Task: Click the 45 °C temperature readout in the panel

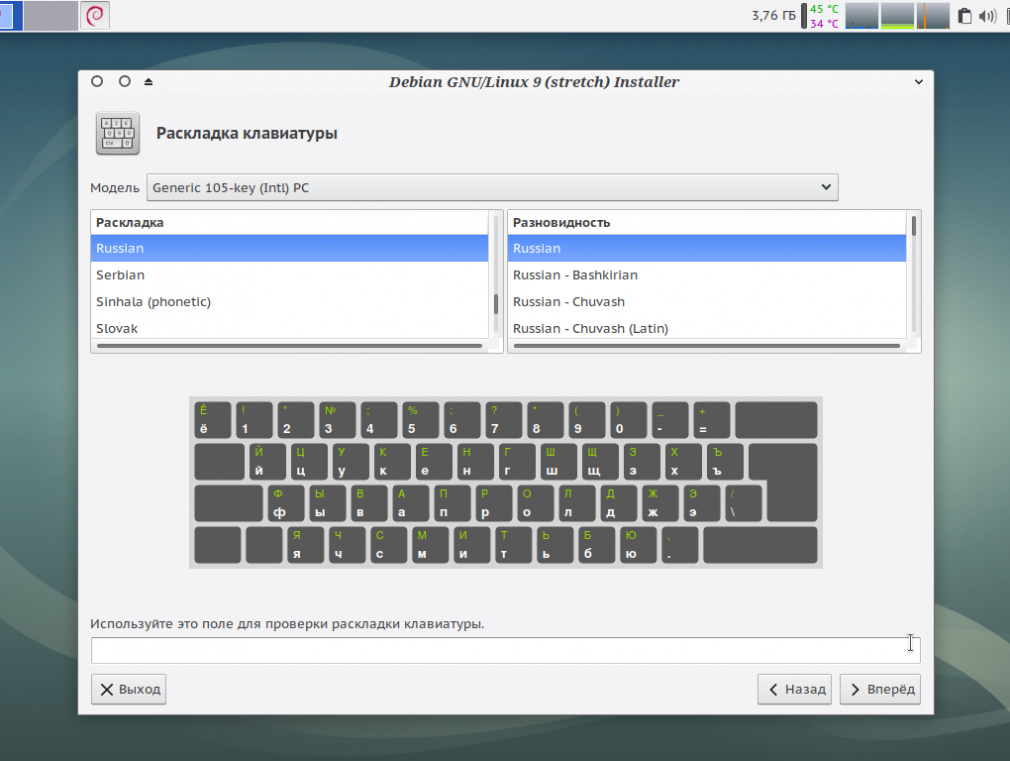Action: click(x=824, y=9)
